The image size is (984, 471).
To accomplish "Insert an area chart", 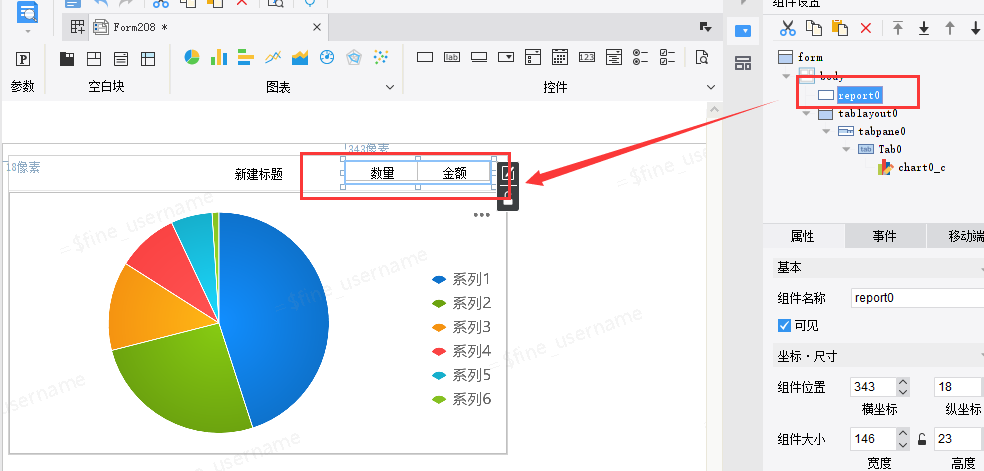I will [x=300, y=57].
